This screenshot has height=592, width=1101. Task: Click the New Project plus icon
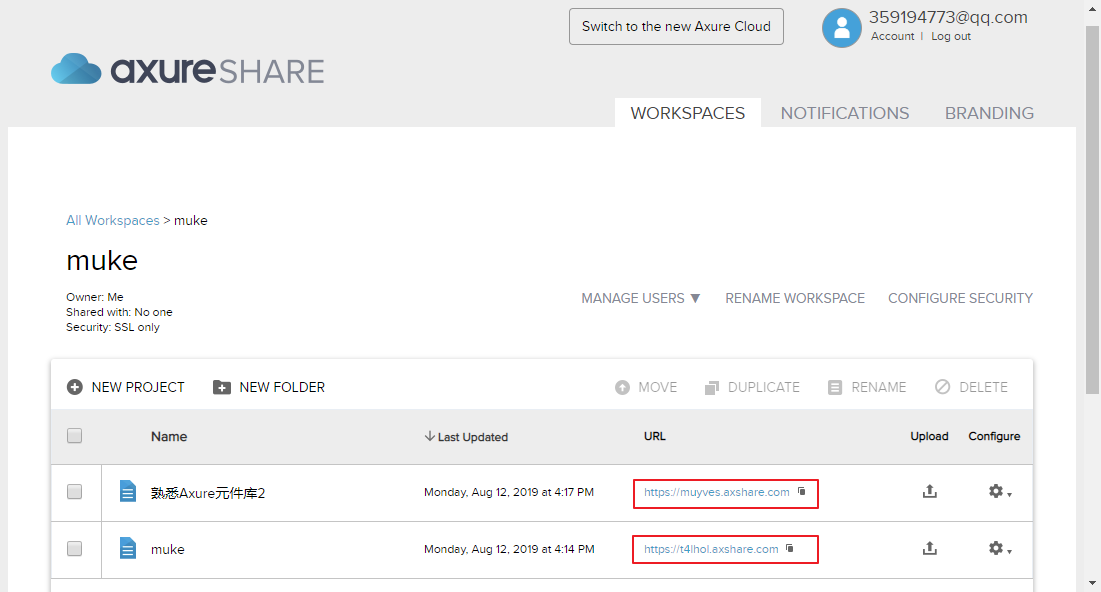pos(74,387)
